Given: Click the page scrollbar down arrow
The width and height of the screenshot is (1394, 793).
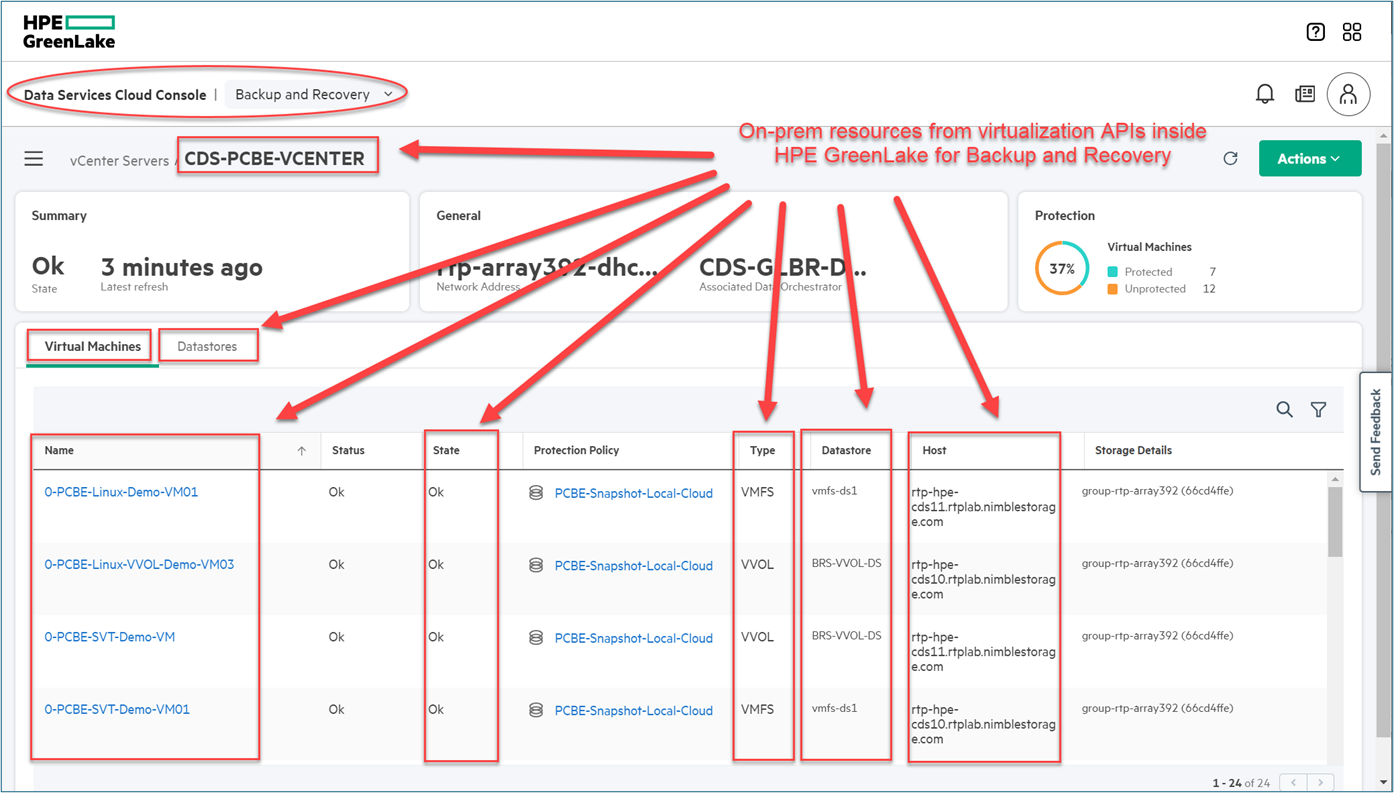Looking at the screenshot, I should 1384,782.
